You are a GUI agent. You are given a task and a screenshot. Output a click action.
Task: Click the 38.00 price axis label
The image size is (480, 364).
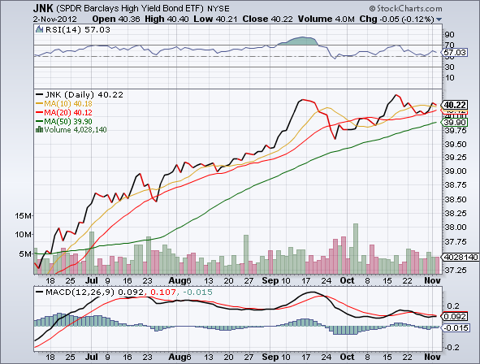point(455,227)
